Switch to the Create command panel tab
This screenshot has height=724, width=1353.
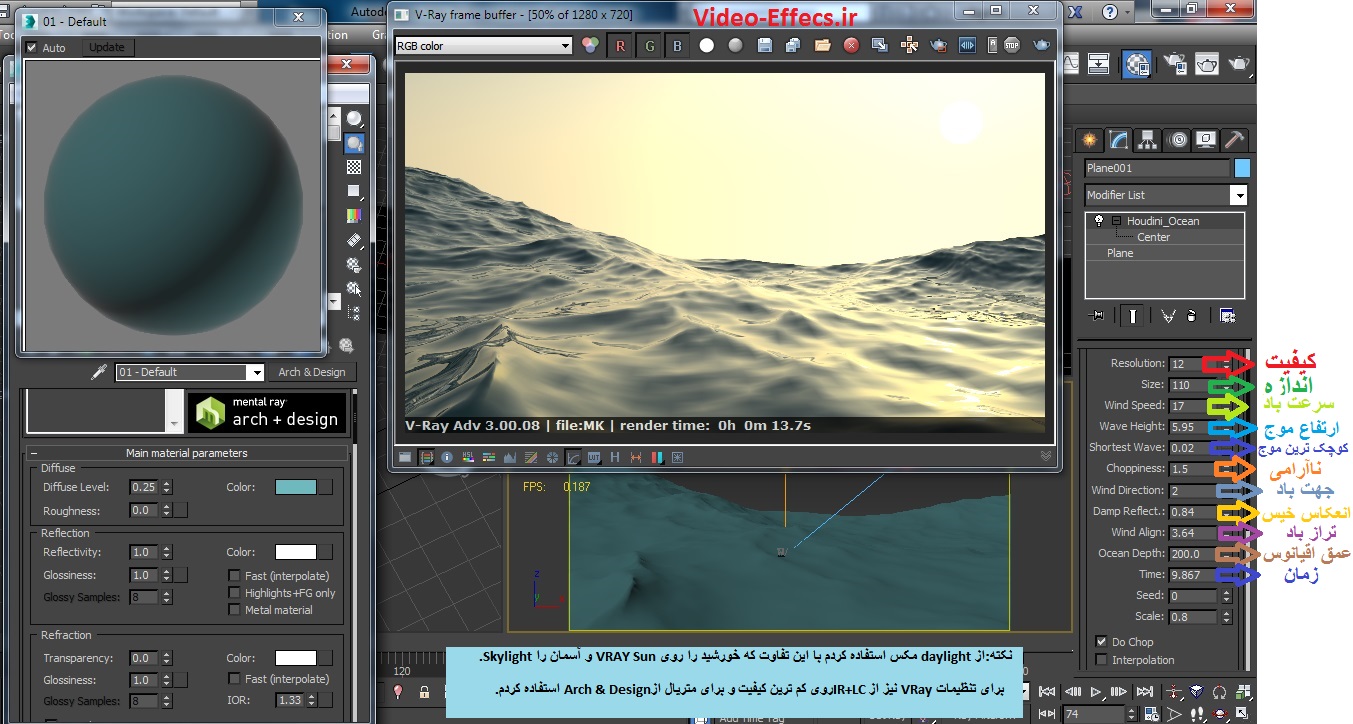coord(1089,139)
